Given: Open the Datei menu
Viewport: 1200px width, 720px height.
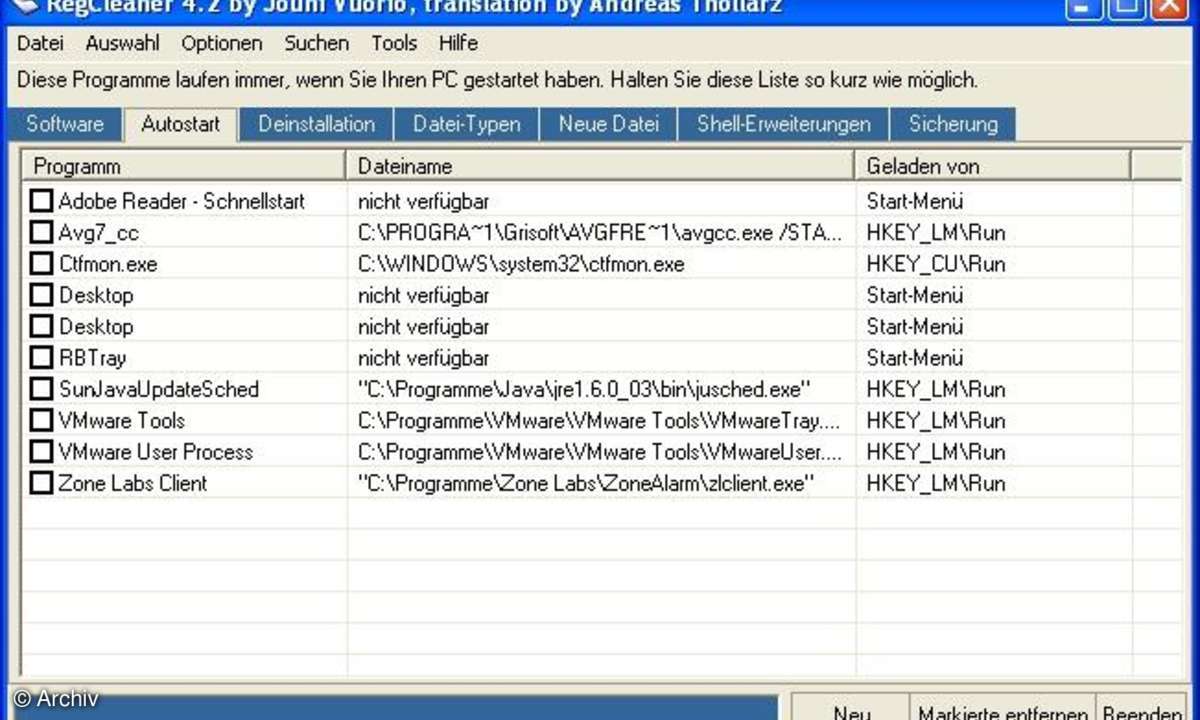Looking at the screenshot, I should [x=40, y=43].
